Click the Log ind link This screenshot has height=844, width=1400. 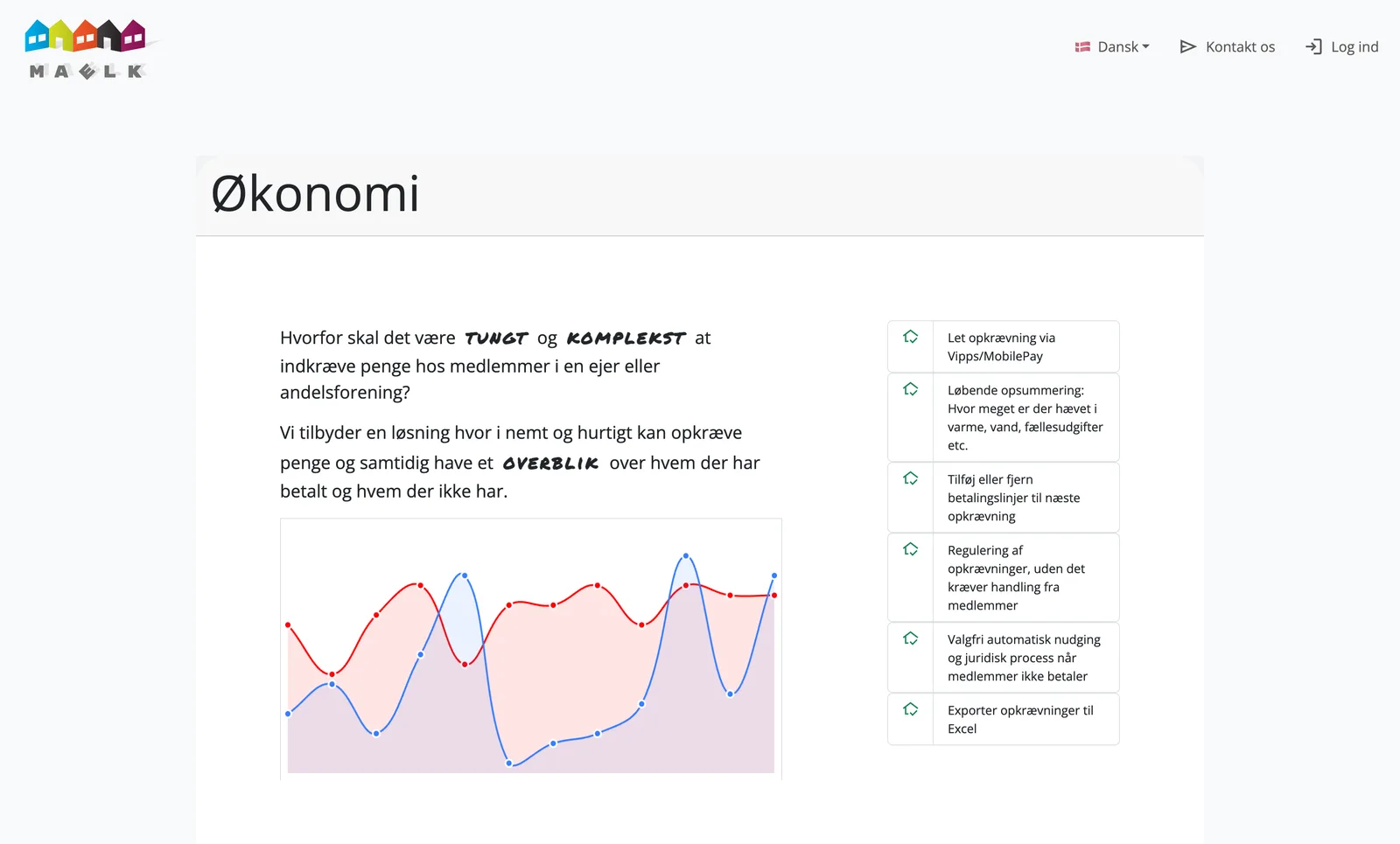[x=1341, y=47]
